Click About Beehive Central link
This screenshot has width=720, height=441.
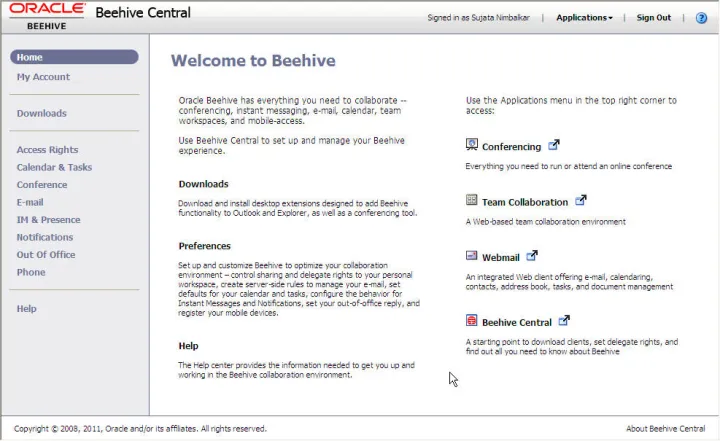pyautogui.click(x=665, y=429)
